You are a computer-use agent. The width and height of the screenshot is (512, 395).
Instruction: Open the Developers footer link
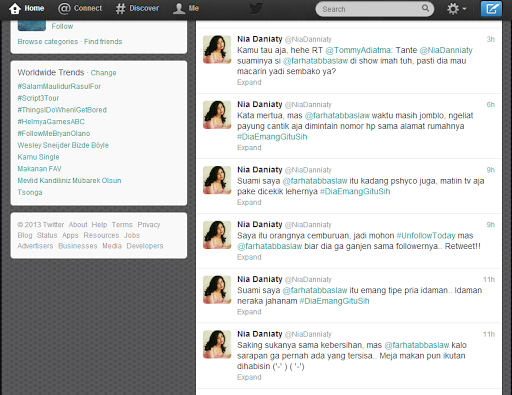[x=145, y=246]
